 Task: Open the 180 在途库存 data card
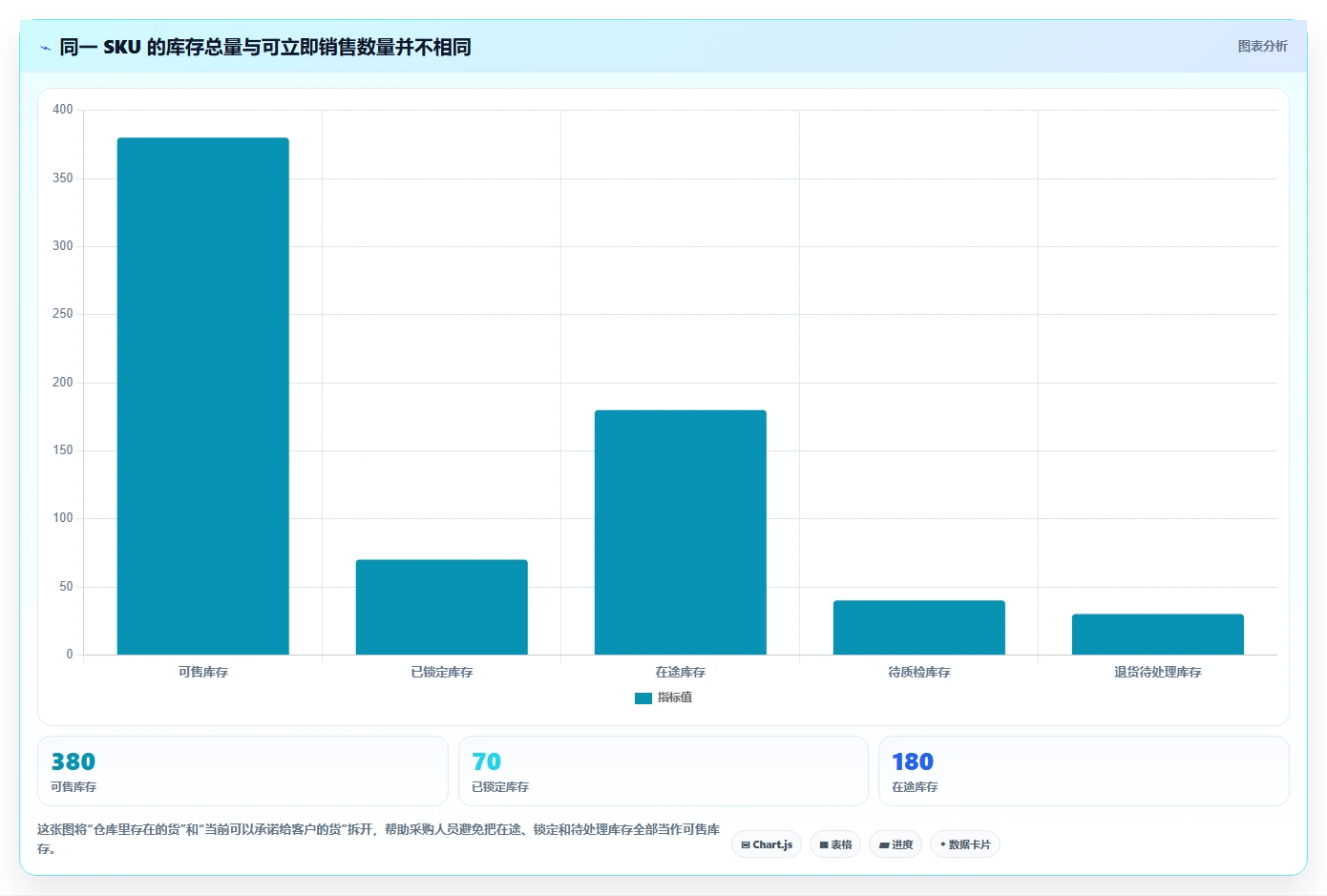(1084, 771)
